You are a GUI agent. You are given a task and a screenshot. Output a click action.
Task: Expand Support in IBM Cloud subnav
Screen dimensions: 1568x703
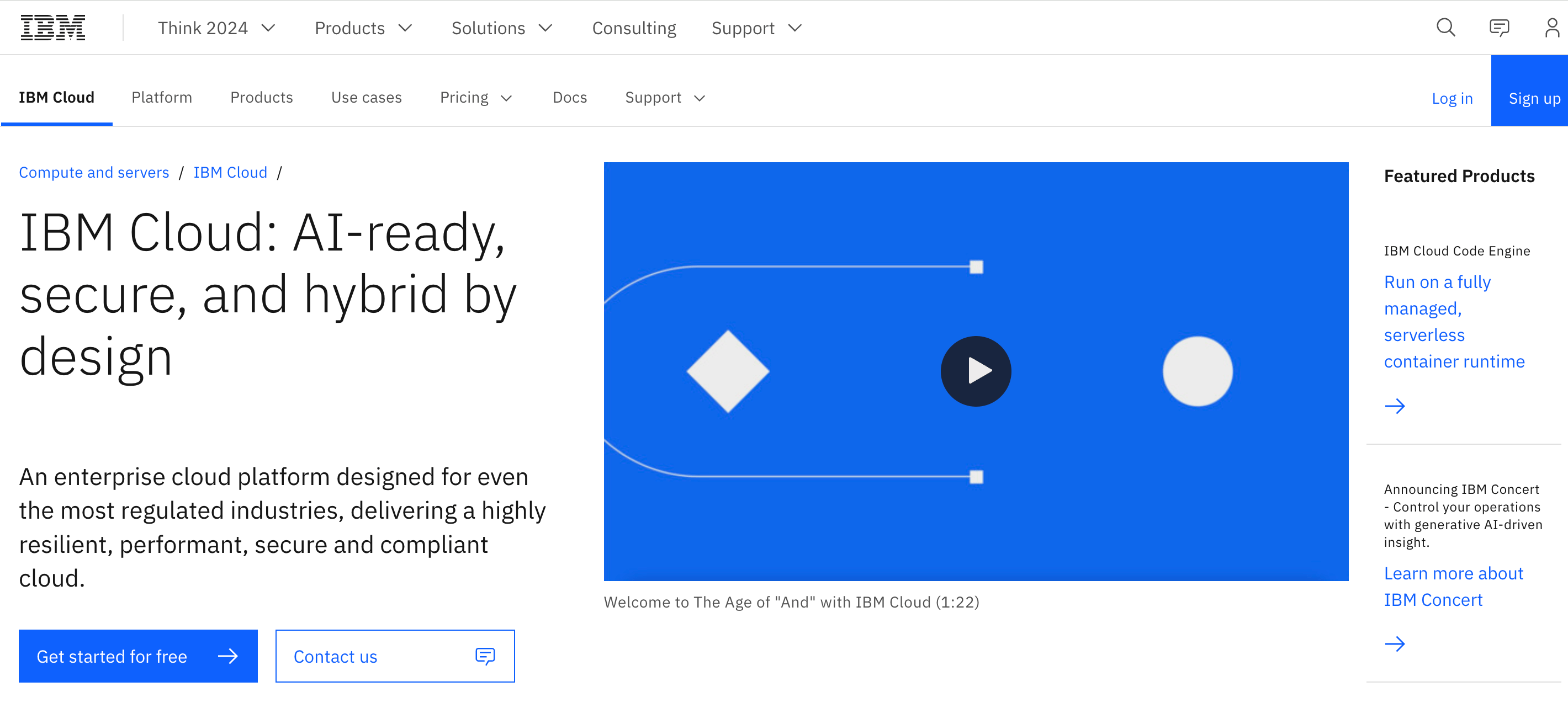pyautogui.click(x=665, y=98)
